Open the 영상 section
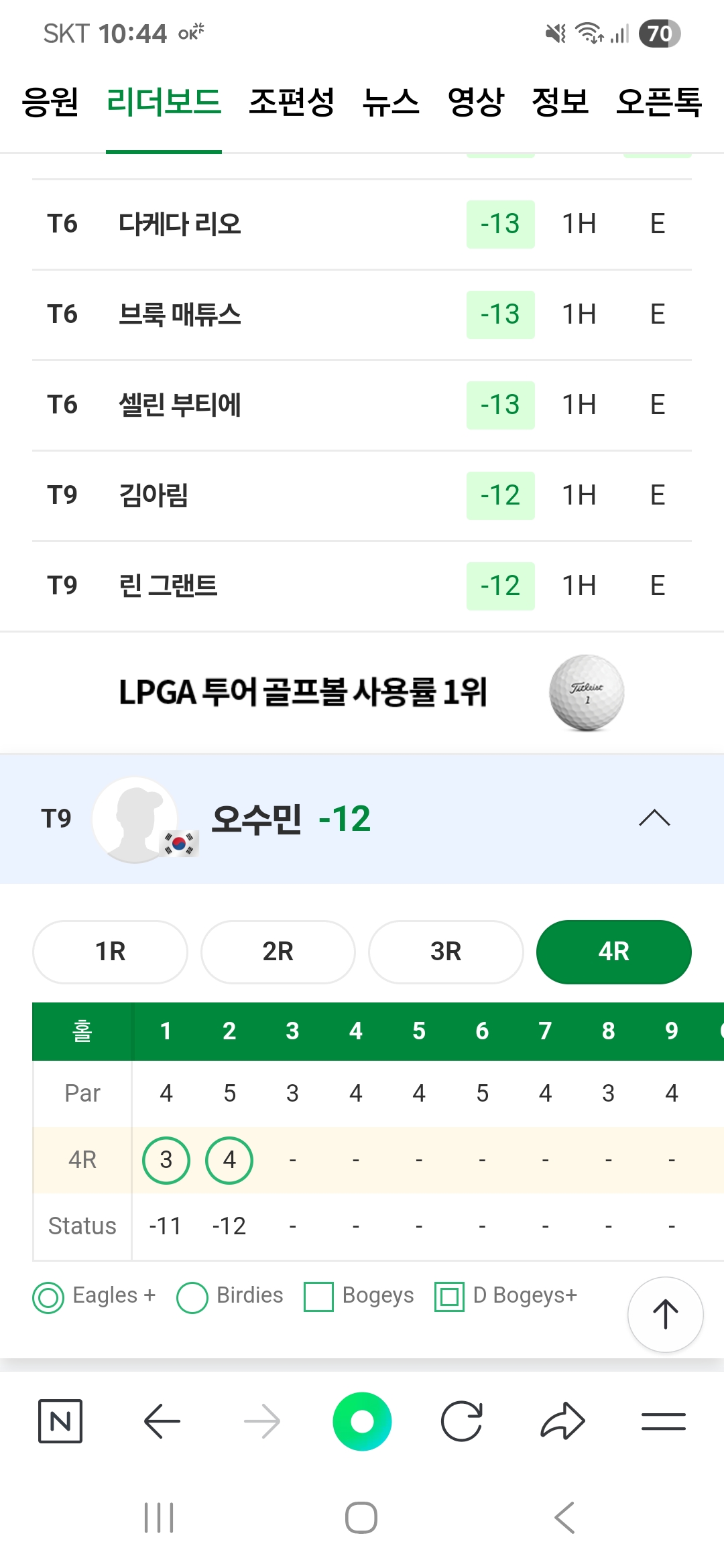Screen dimensions: 724x1568 (476, 103)
